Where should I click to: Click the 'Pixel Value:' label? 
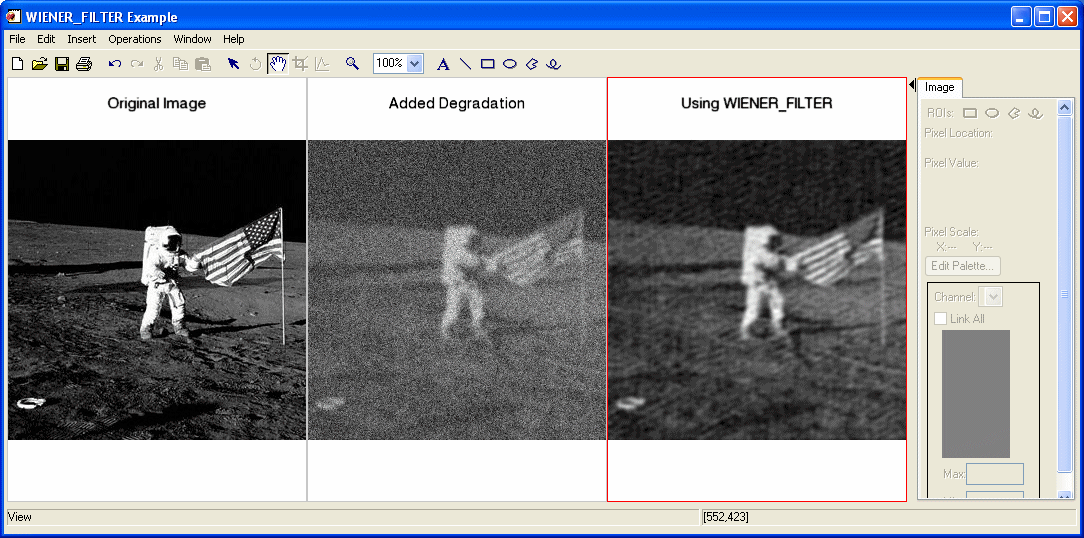click(x=951, y=163)
